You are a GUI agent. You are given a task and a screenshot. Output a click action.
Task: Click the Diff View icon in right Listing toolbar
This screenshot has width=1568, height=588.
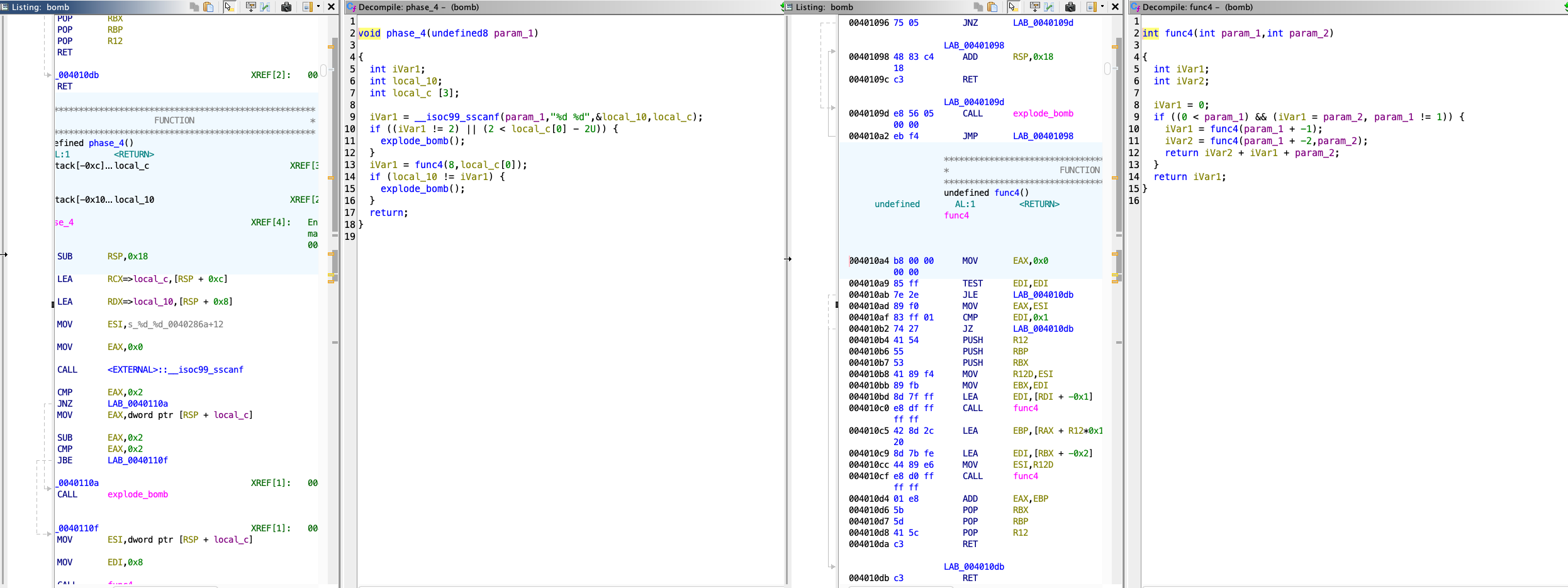point(1049,7)
